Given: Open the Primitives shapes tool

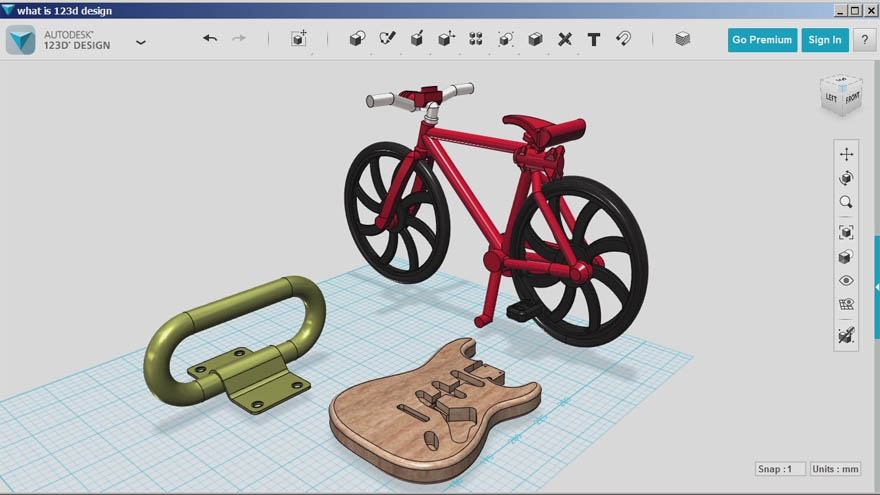Looking at the screenshot, I should [358, 39].
